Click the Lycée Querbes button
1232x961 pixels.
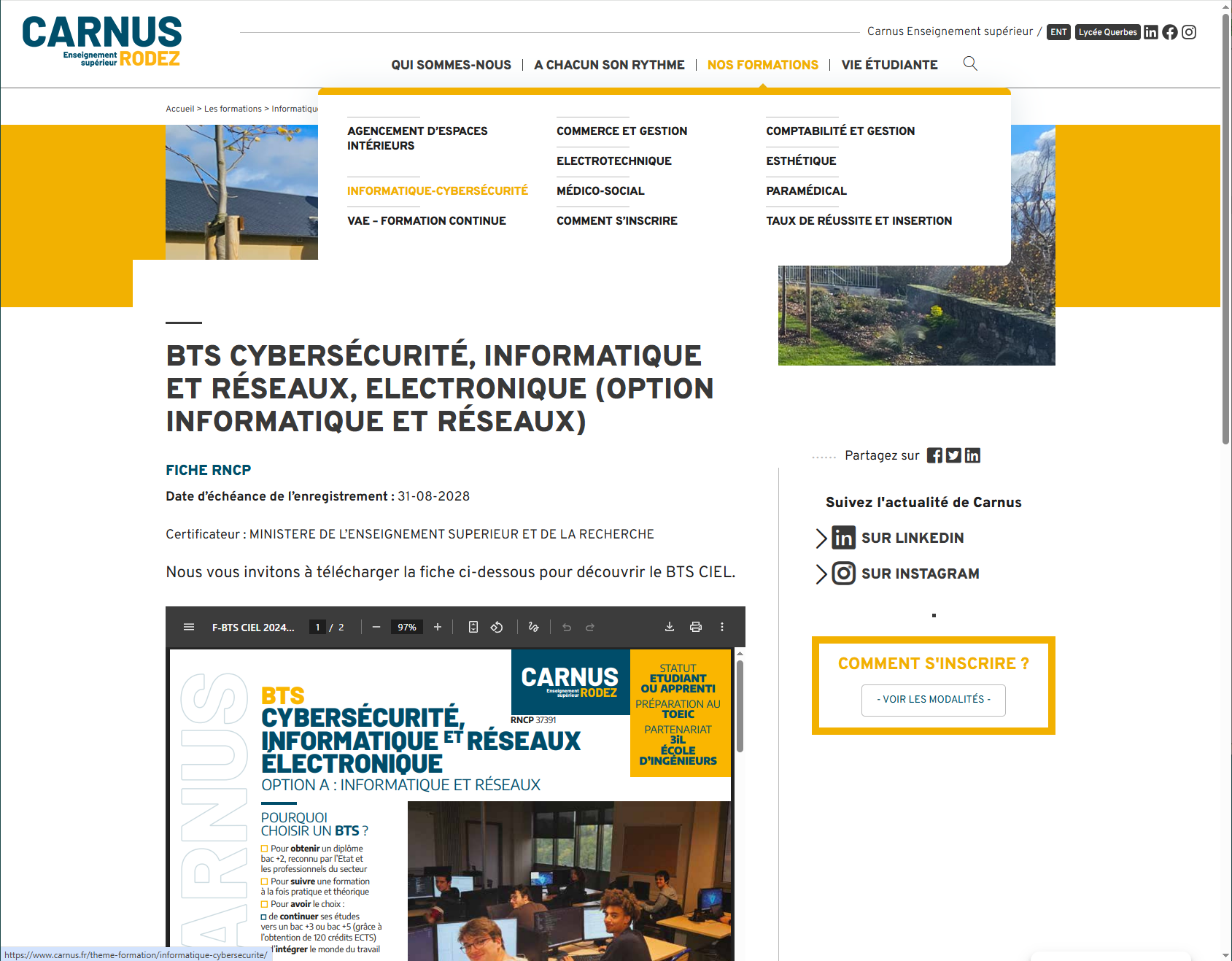click(x=1107, y=32)
